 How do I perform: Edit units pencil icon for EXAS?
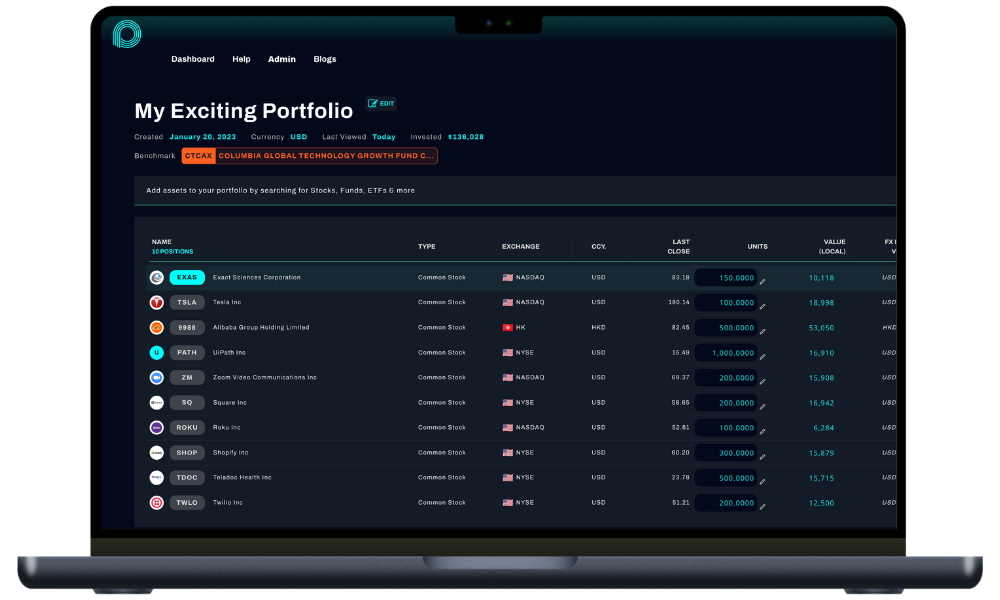pos(762,281)
